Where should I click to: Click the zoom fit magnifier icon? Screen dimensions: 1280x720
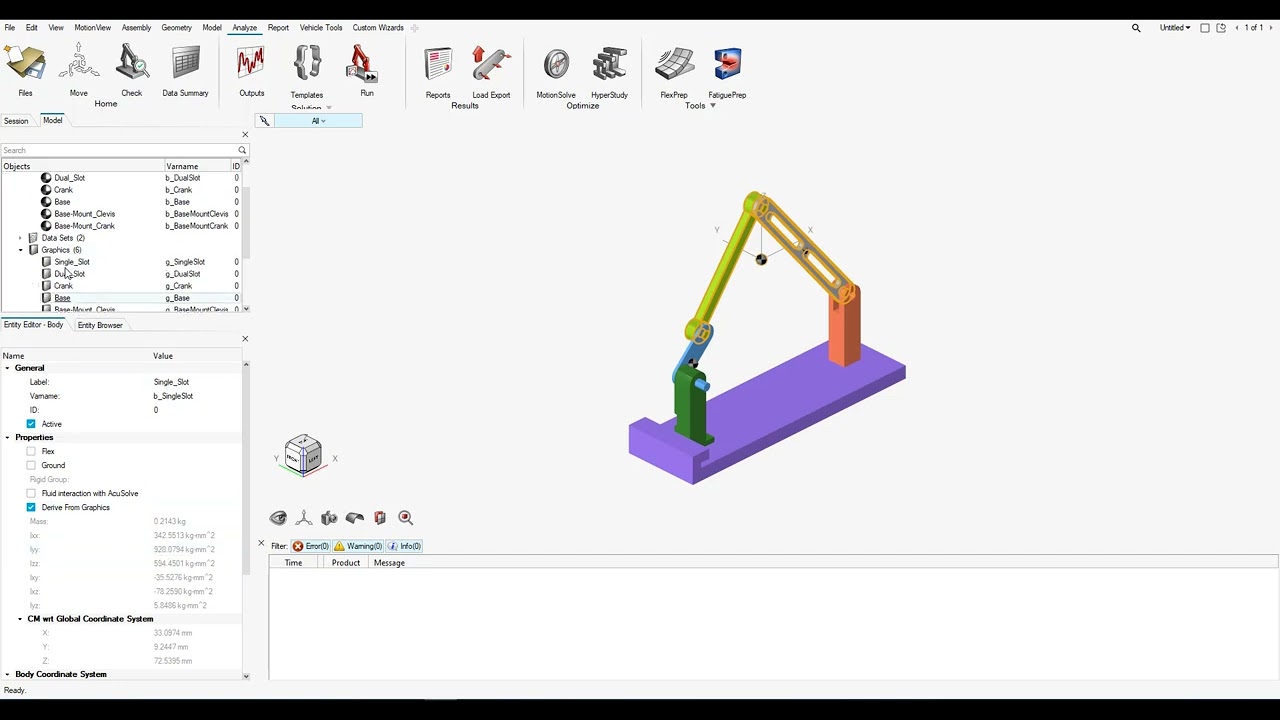click(405, 518)
